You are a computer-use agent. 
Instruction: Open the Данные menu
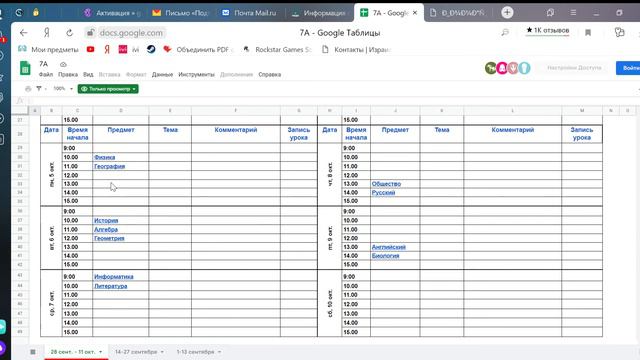(x=162, y=75)
